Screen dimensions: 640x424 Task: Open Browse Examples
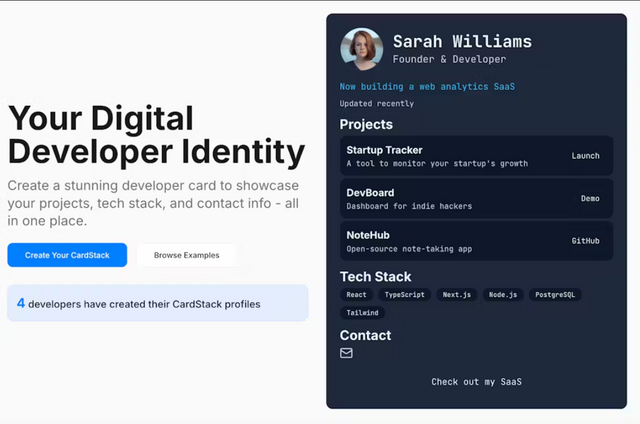click(x=187, y=255)
